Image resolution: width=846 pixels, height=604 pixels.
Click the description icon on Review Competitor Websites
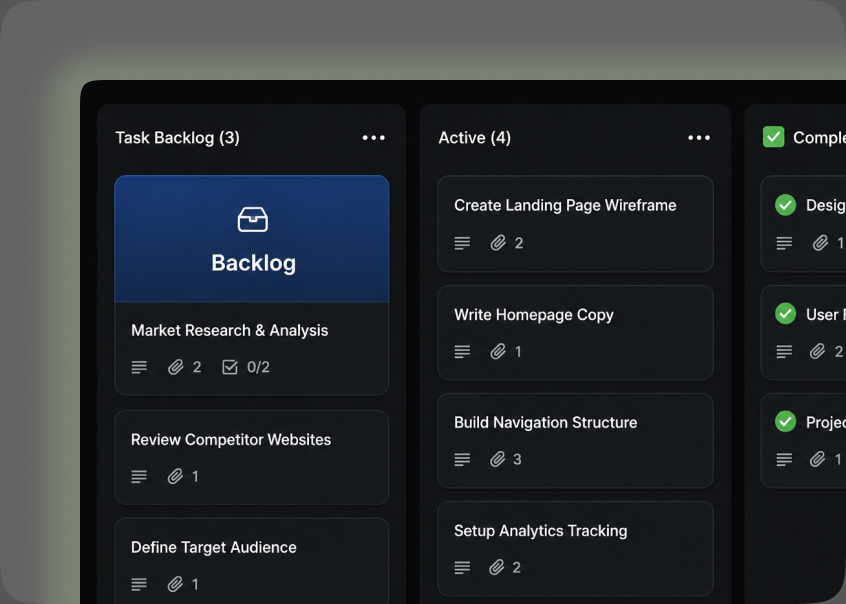pos(139,477)
